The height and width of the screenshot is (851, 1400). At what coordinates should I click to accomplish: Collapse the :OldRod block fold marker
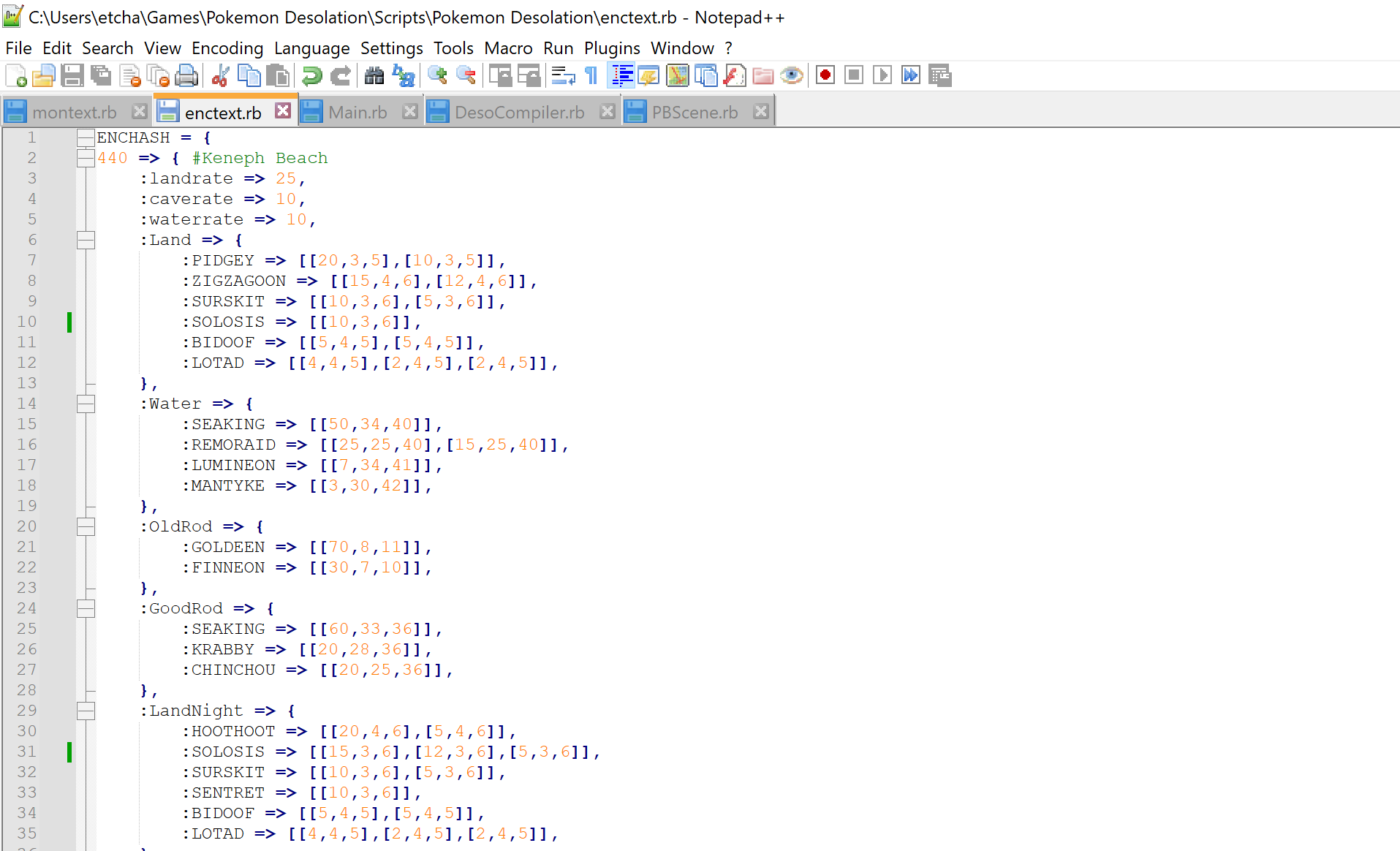coord(86,526)
